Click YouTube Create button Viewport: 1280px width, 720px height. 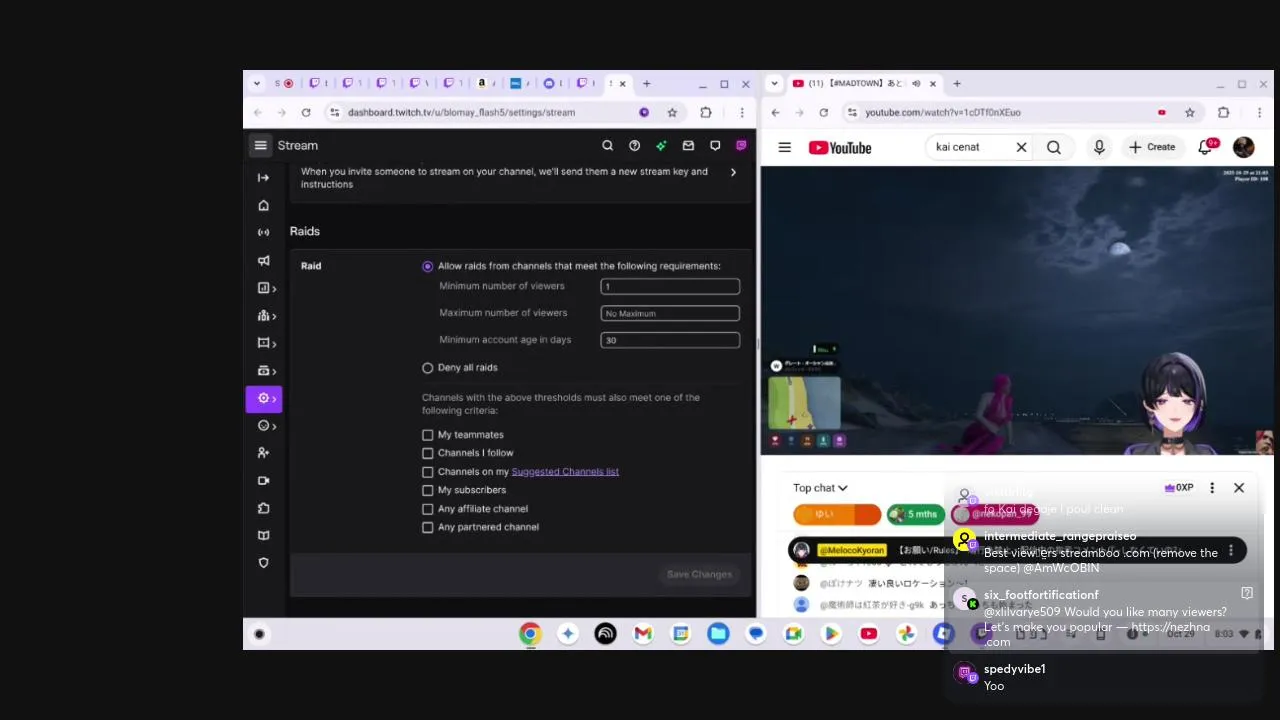coord(1152,147)
